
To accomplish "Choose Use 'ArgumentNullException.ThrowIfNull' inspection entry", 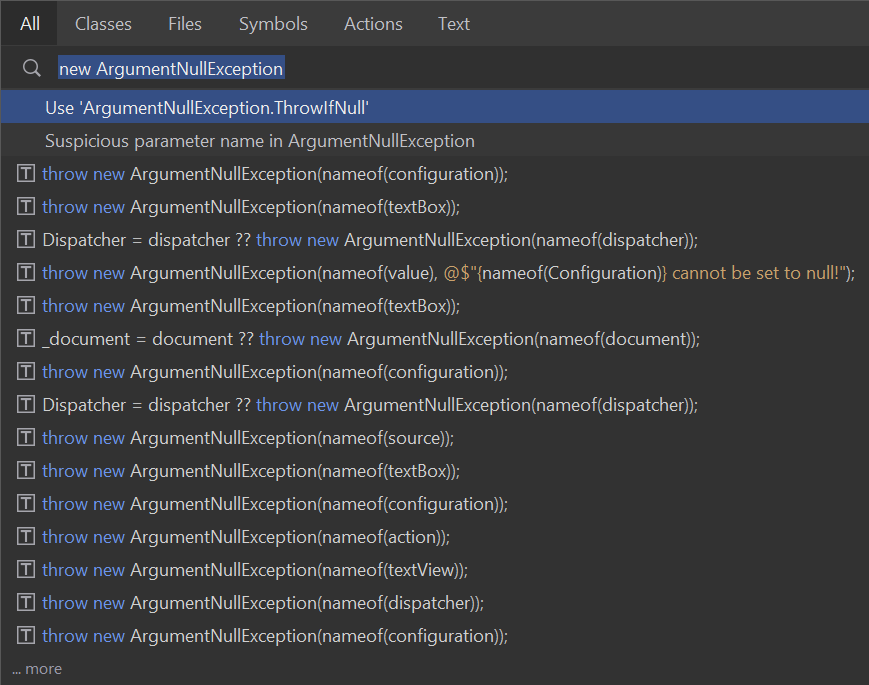I will pos(215,107).
